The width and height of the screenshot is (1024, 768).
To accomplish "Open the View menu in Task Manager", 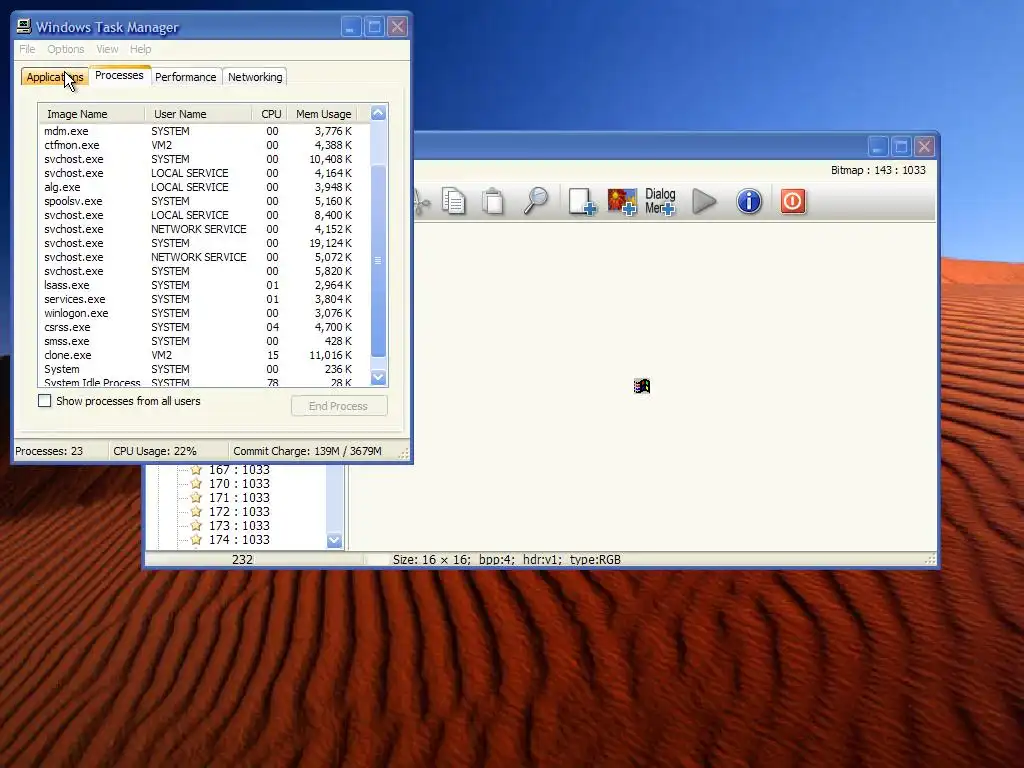I will point(107,49).
